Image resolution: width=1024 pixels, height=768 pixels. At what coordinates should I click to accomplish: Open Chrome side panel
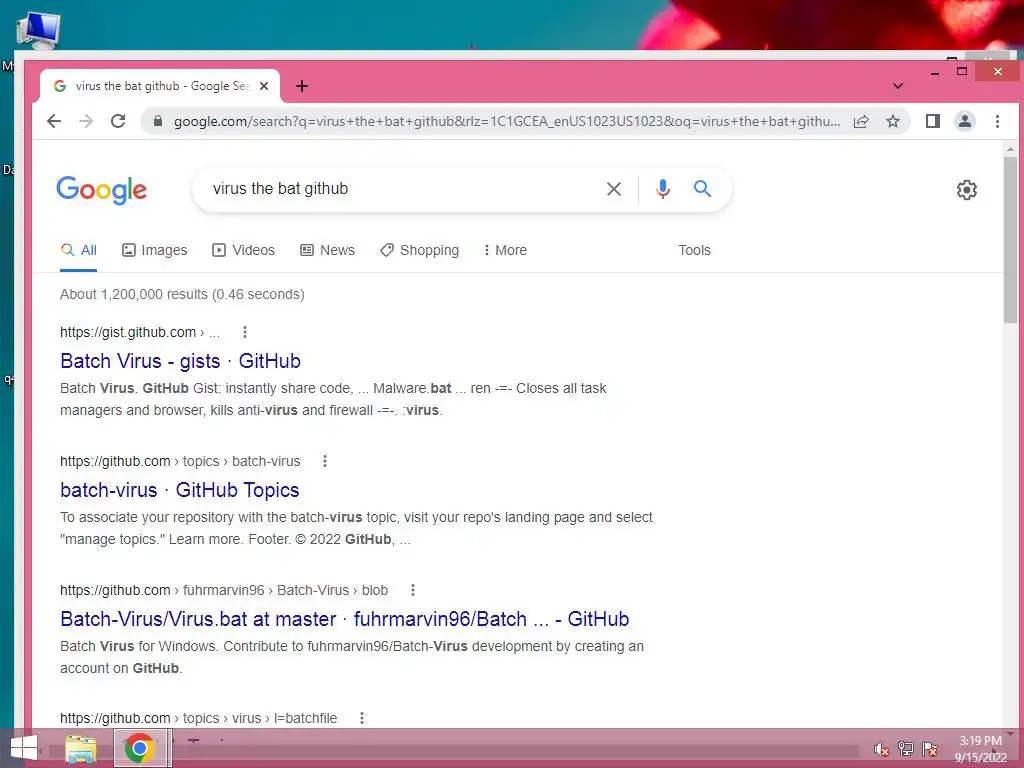click(x=933, y=121)
